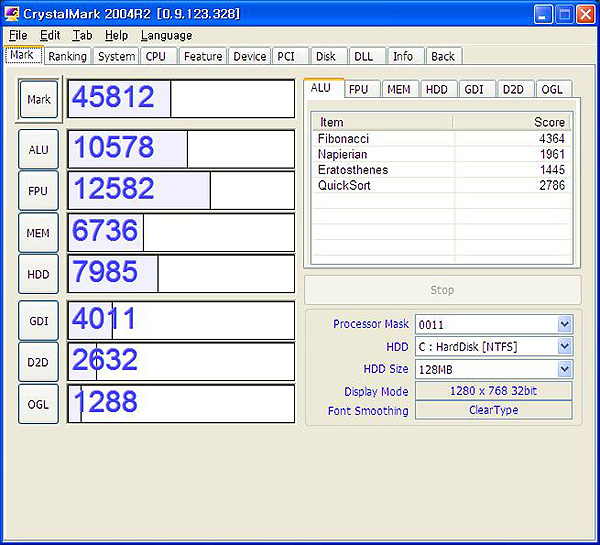Expand the HDD Size dropdown
This screenshot has height=545, width=600.
tap(565, 369)
